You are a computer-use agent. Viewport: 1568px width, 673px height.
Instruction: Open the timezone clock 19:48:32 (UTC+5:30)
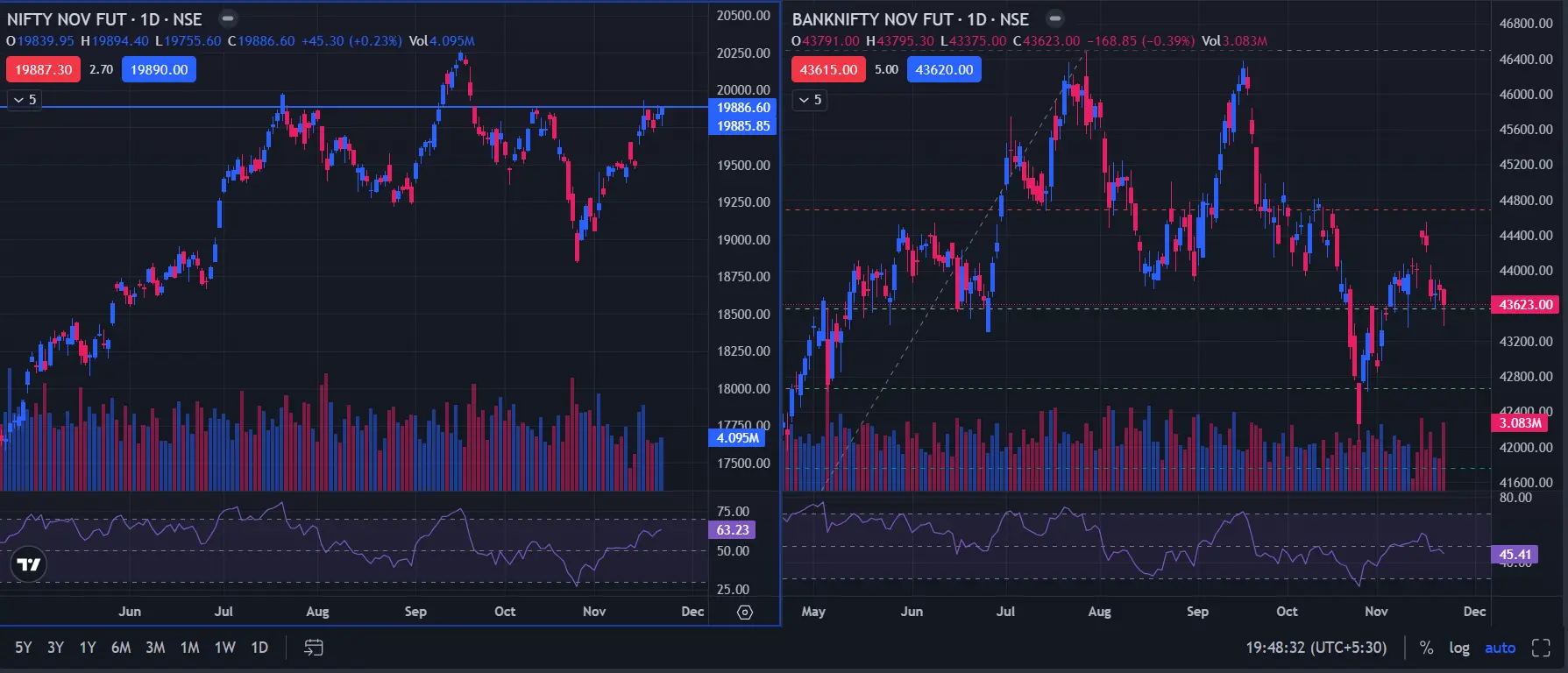1316,648
